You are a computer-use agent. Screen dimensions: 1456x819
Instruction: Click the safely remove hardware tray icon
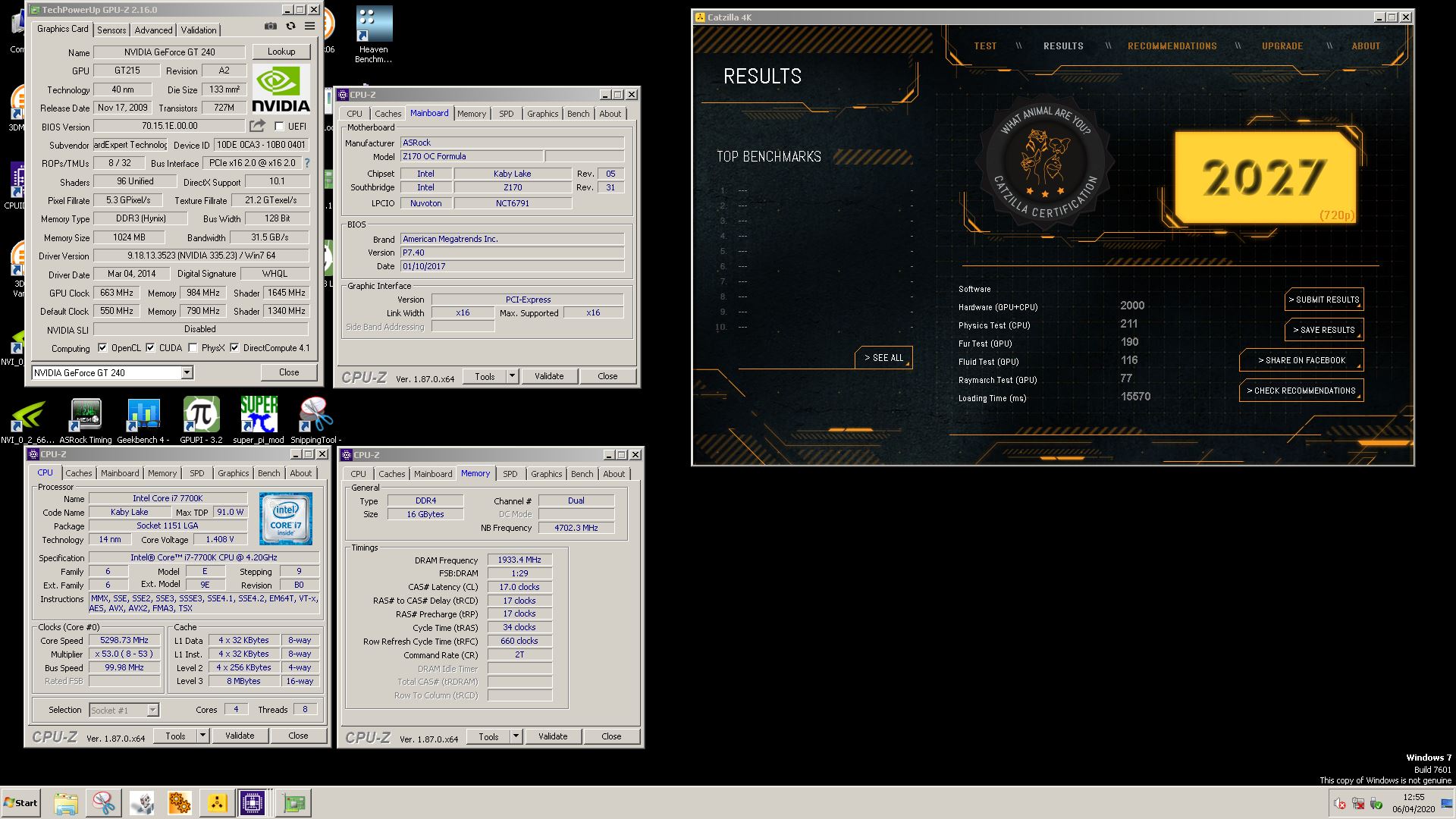pyautogui.click(x=1376, y=804)
